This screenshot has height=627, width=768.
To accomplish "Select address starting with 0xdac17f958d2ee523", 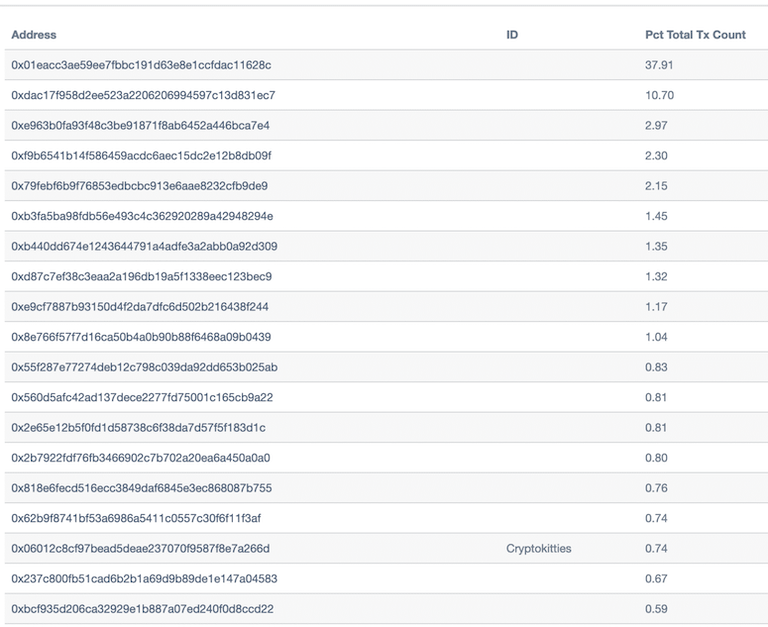I will (143, 95).
